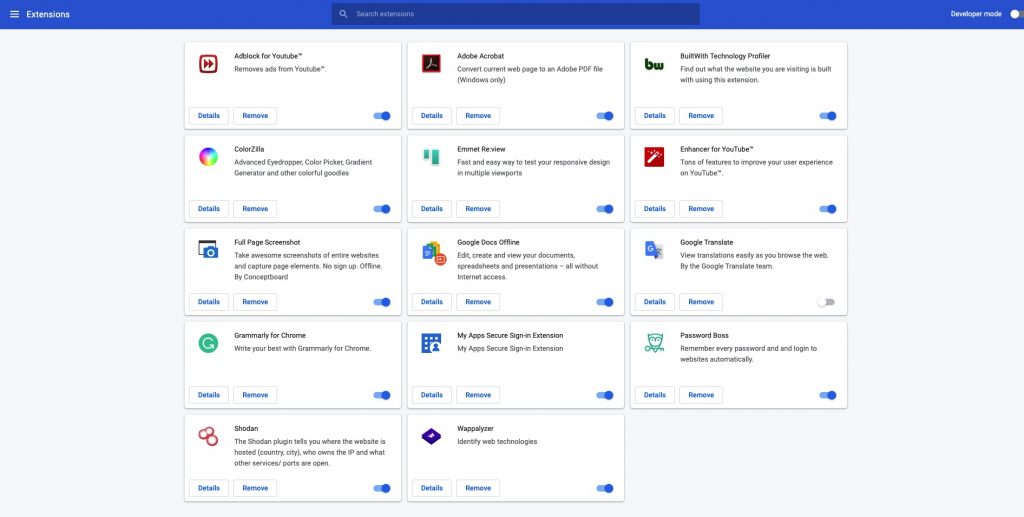Open Details for Shodan
1024x517 pixels.
(209, 488)
